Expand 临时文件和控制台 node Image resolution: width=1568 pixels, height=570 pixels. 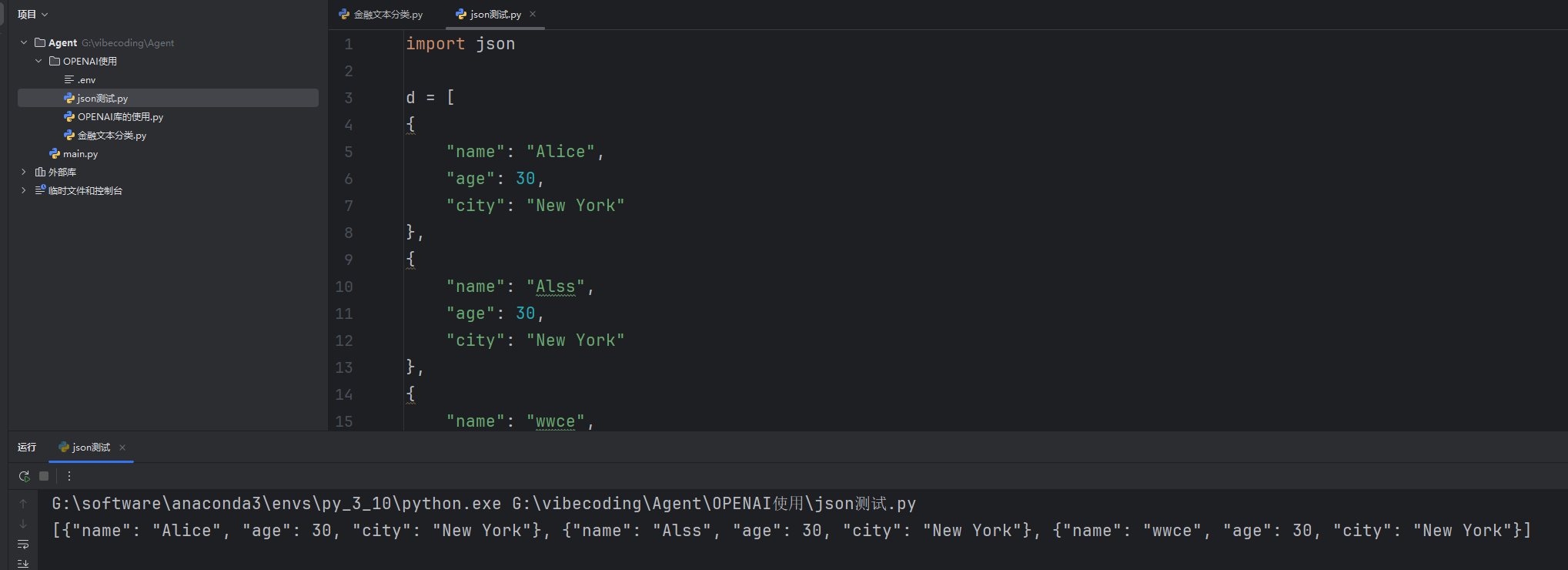(24, 191)
